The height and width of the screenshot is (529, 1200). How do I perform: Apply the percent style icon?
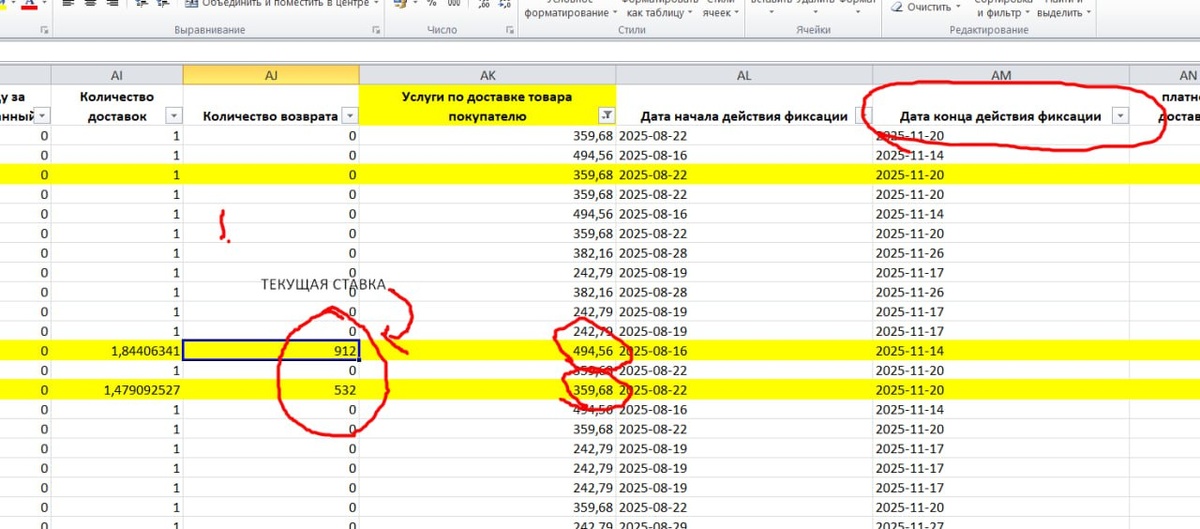pos(432,4)
